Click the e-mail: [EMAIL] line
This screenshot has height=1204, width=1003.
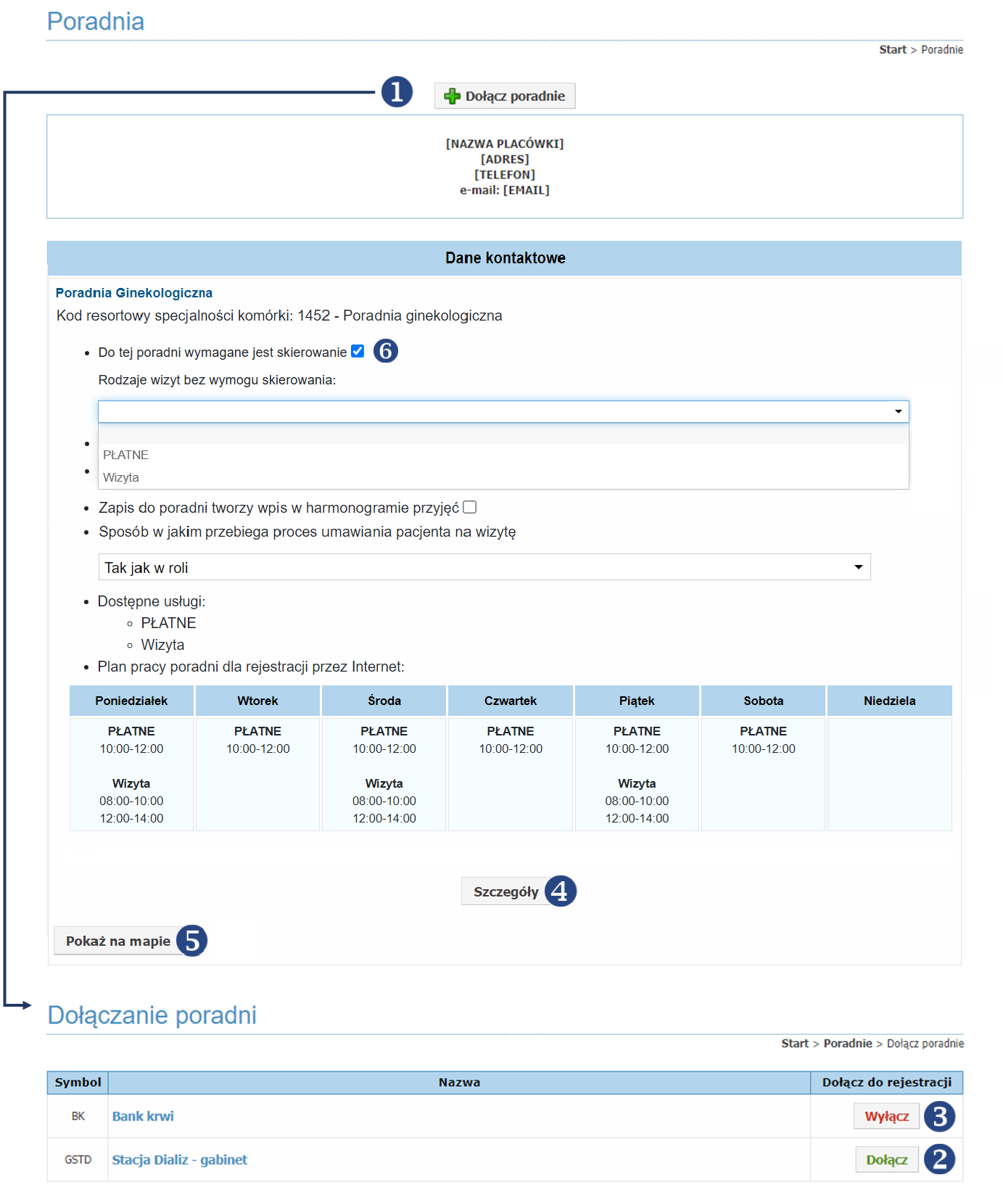(x=505, y=190)
